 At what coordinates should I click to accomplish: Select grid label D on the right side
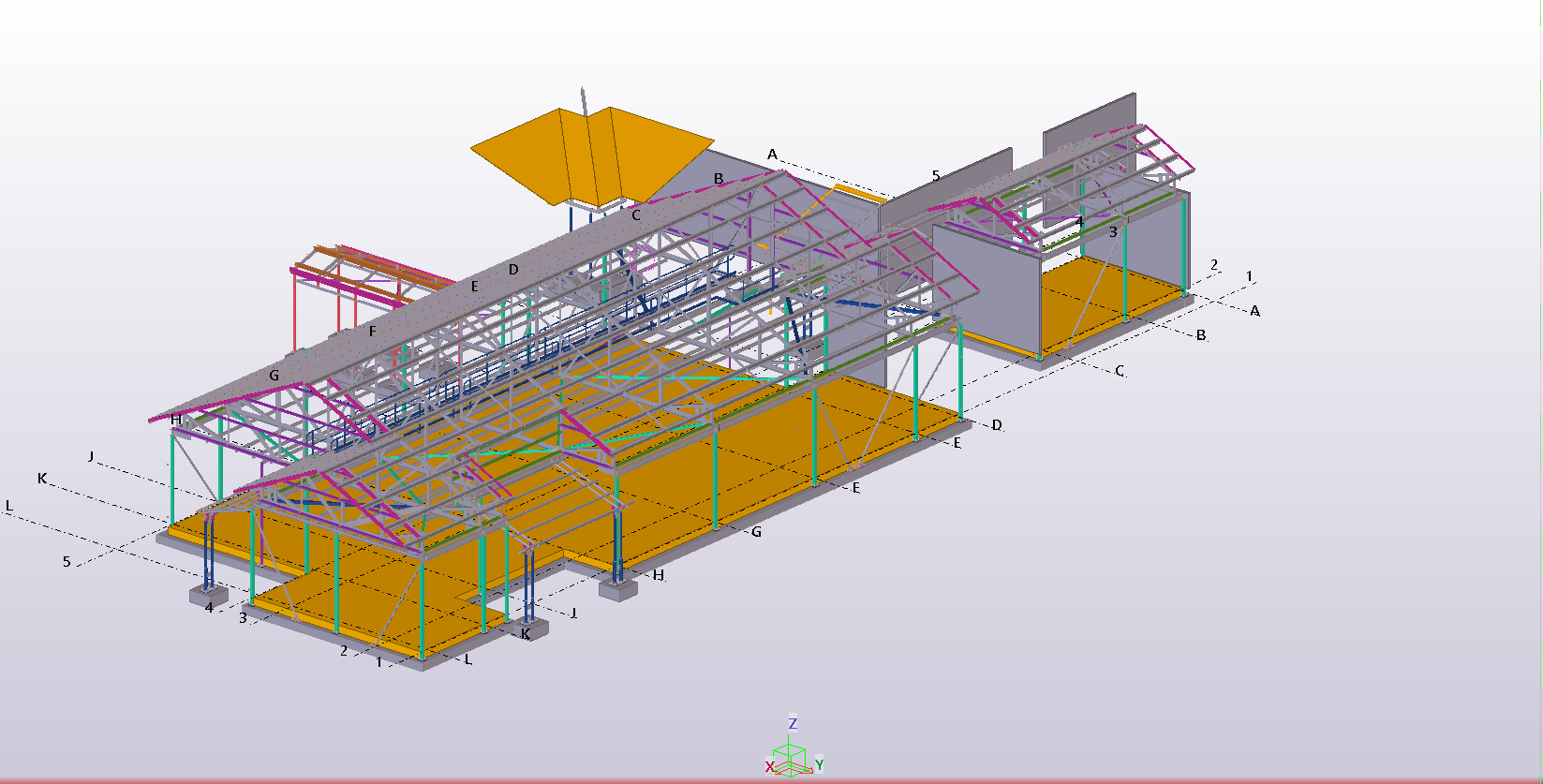(x=997, y=425)
